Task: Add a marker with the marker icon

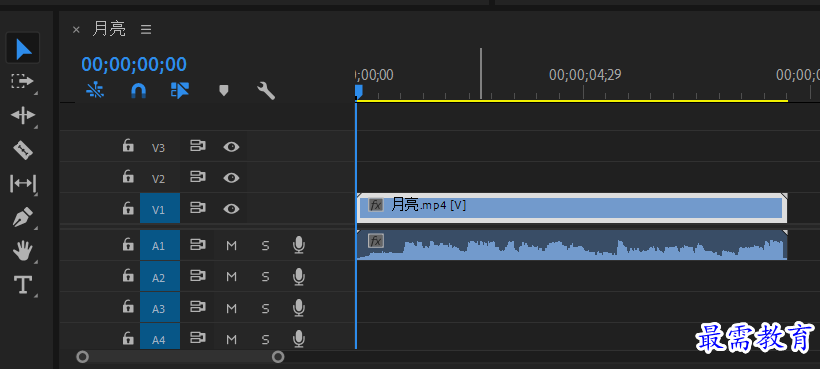Action: pos(224,91)
